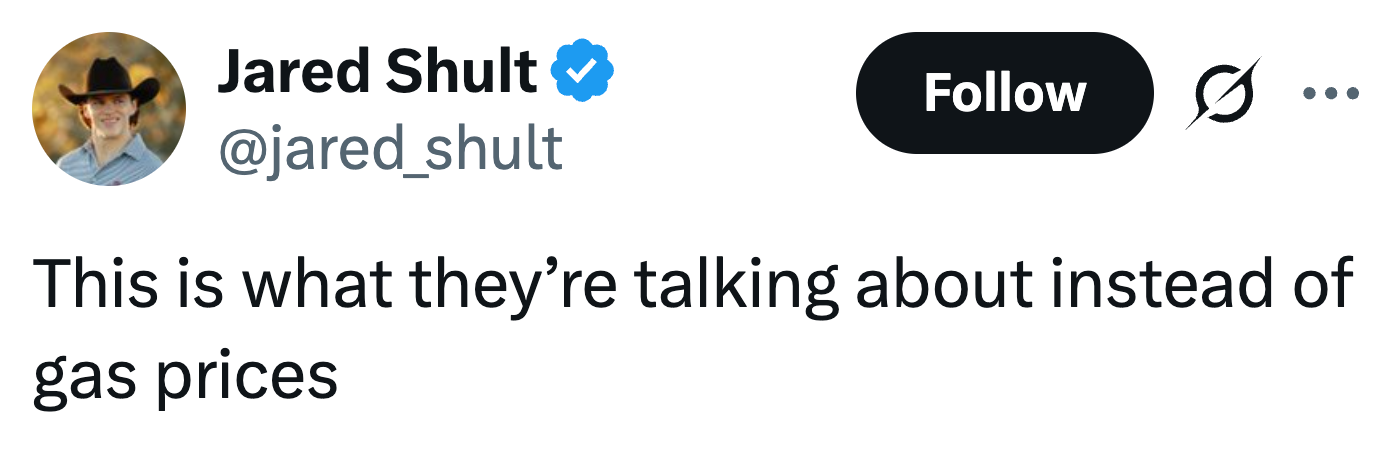The height and width of the screenshot is (450, 1398).
Task: Click the @jared_shult handle
Action: point(390,148)
